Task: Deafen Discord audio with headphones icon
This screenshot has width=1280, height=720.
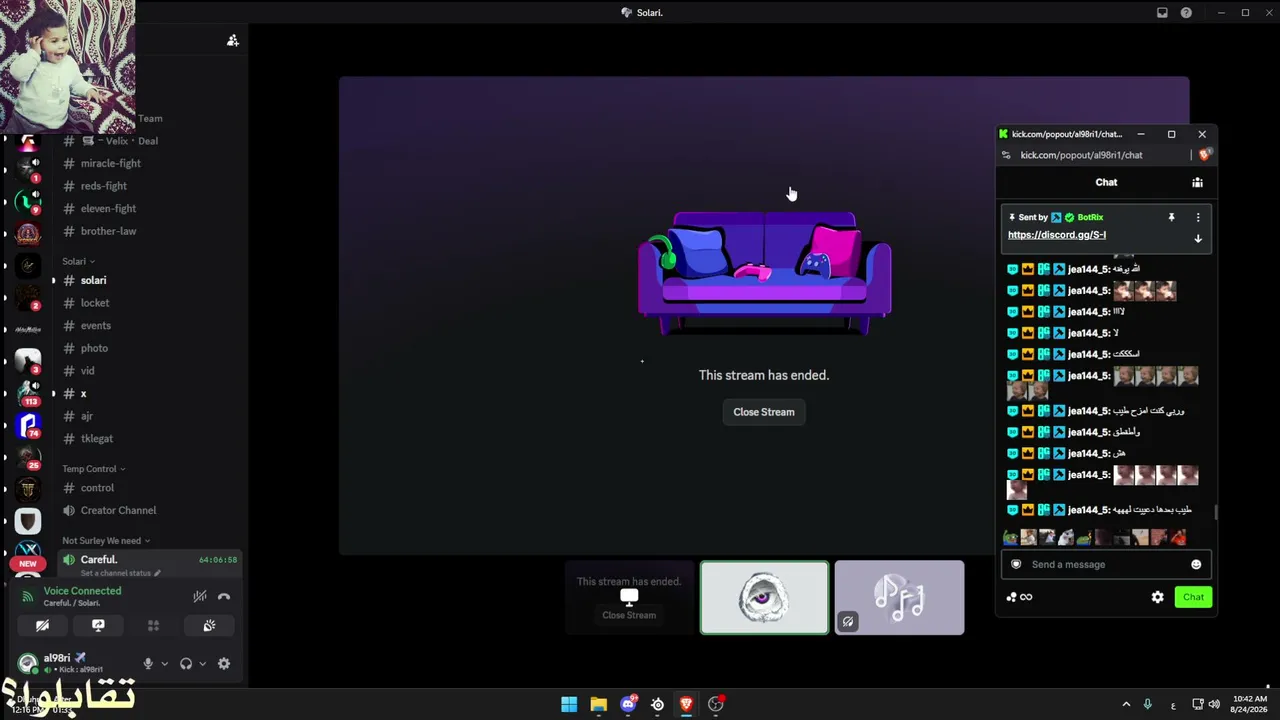Action: click(x=186, y=663)
